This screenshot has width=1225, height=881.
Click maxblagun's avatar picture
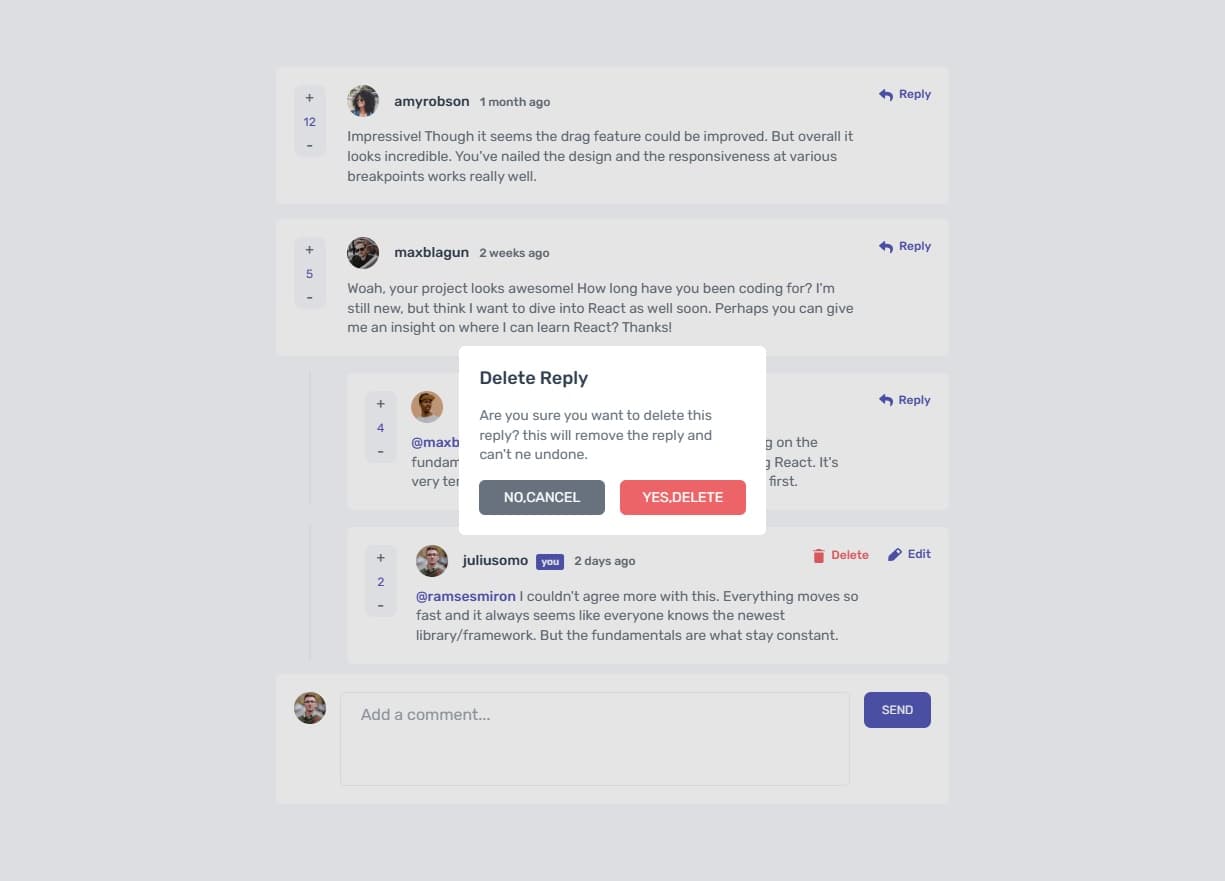coord(363,253)
